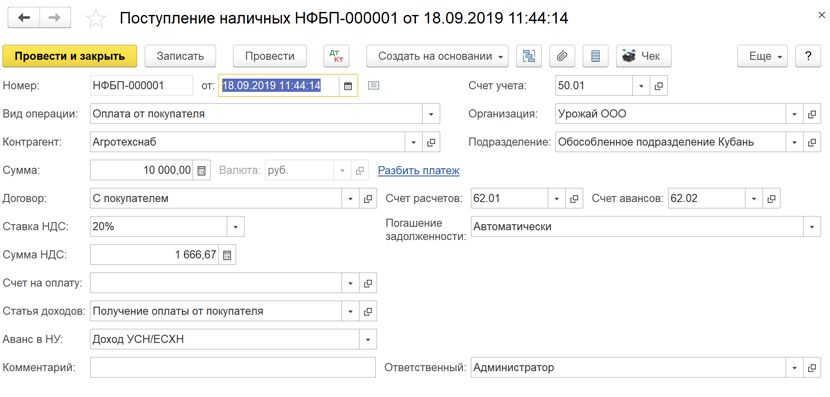Click the Комментарий input field

tap(232, 367)
